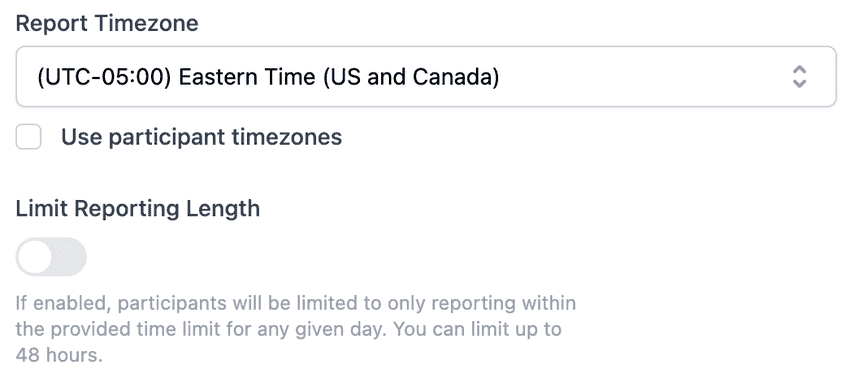The width and height of the screenshot is (850, 387).
Task: Click the grey track of Limit Reporting toggle
Action: coord(69,256)
